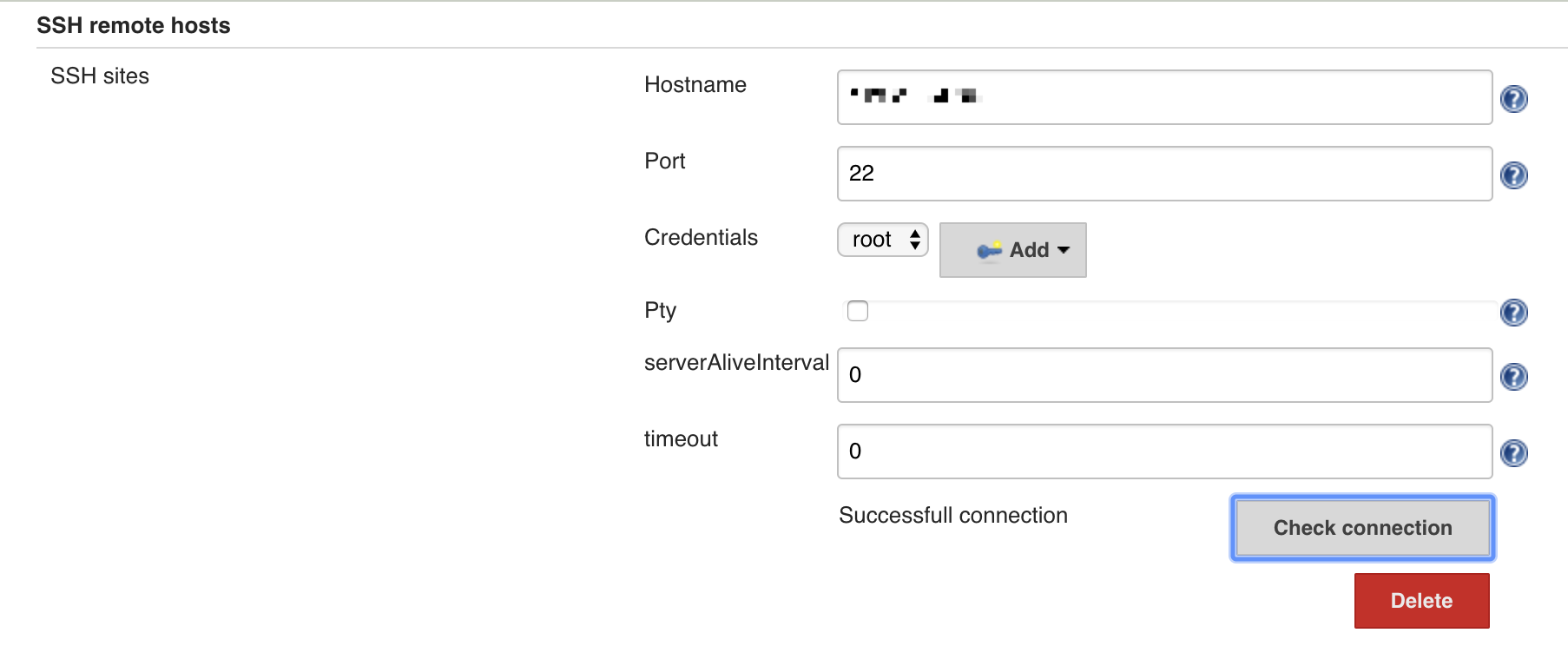Open help for the Port field
This screenshot has height=646, width=1568.
click(x=1513, y=175)
